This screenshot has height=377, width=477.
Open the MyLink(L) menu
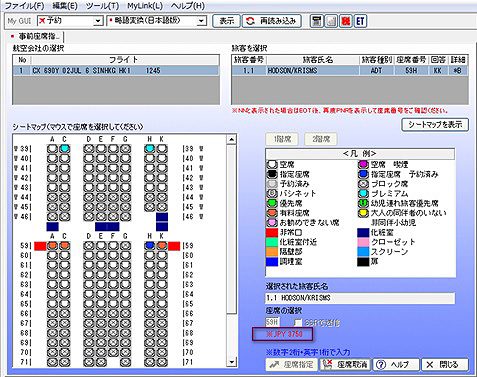145,6
